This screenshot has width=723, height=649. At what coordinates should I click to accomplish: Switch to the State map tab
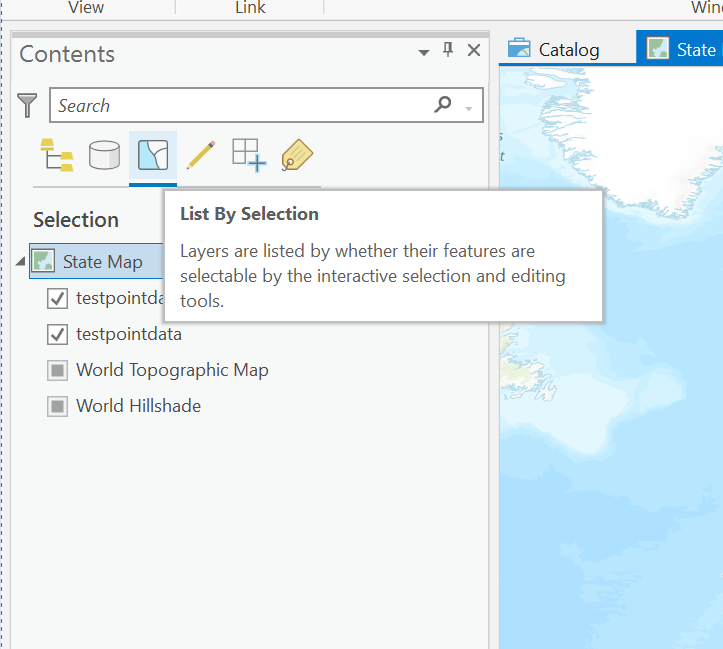tap(681, 49)
